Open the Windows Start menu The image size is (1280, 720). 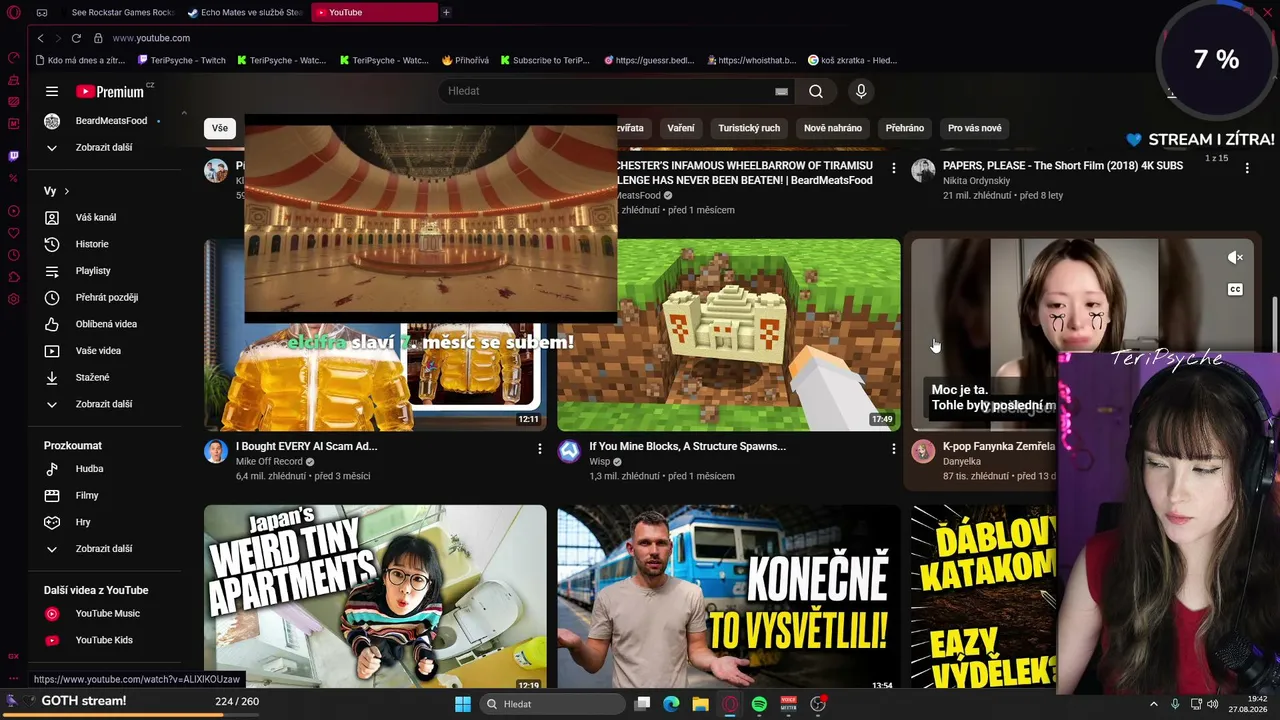tap(463, 704)
